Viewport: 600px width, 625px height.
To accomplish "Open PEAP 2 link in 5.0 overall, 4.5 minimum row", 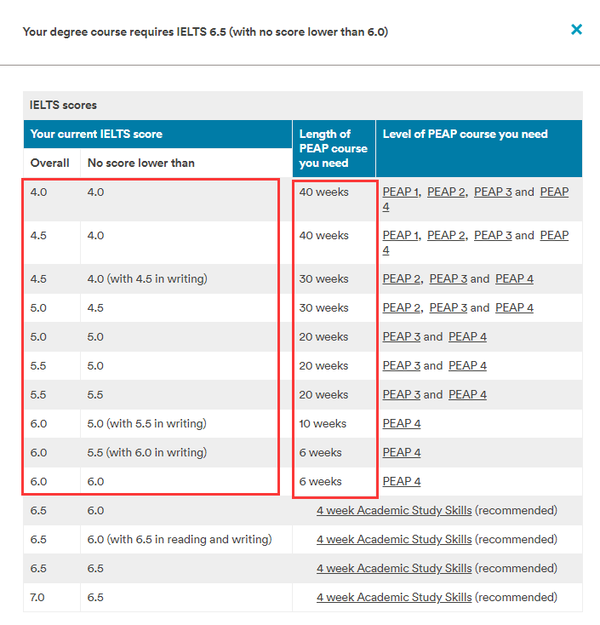I will (x=401, y=308).
